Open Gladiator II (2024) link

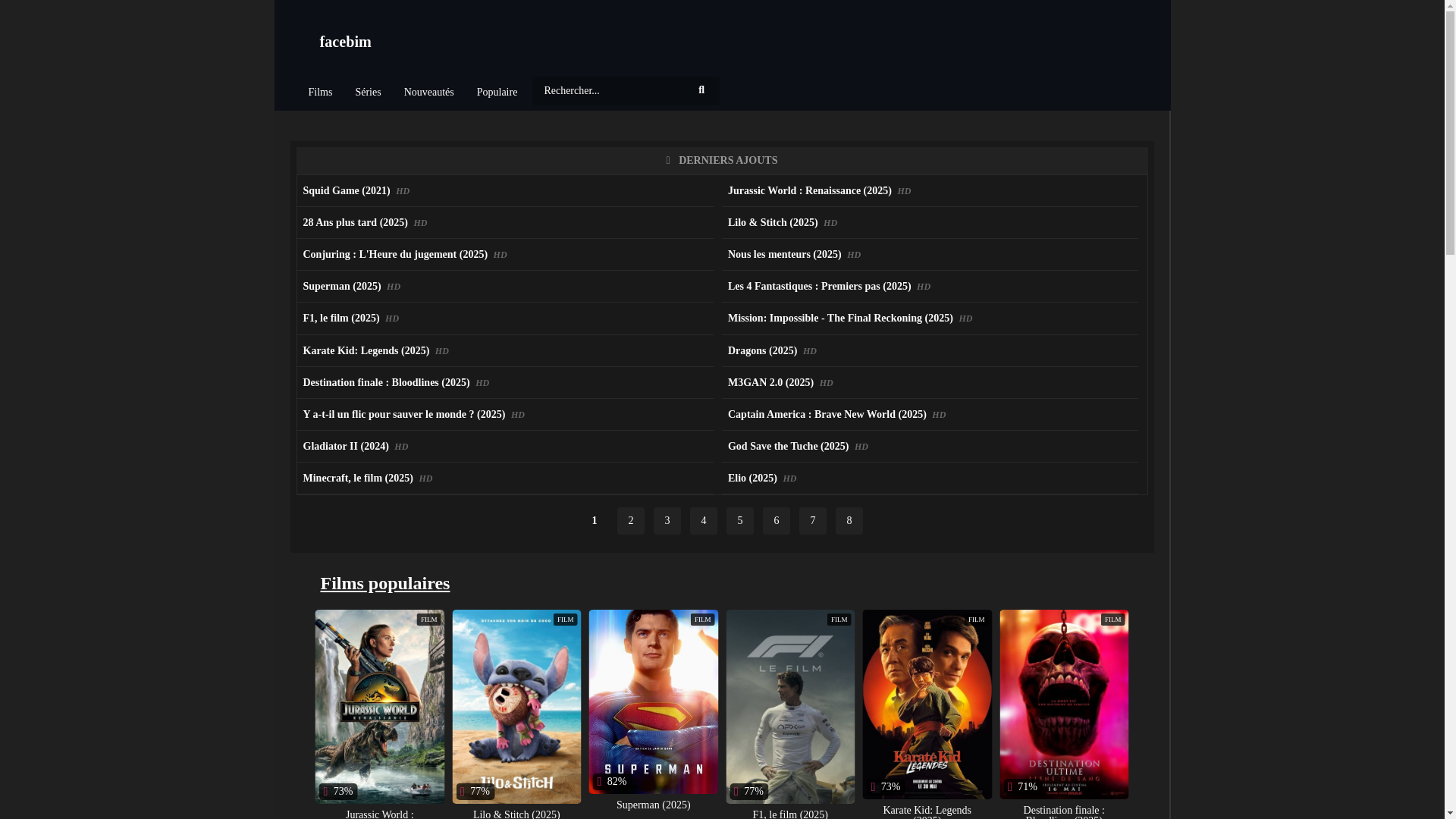click(x=346, y=447)
